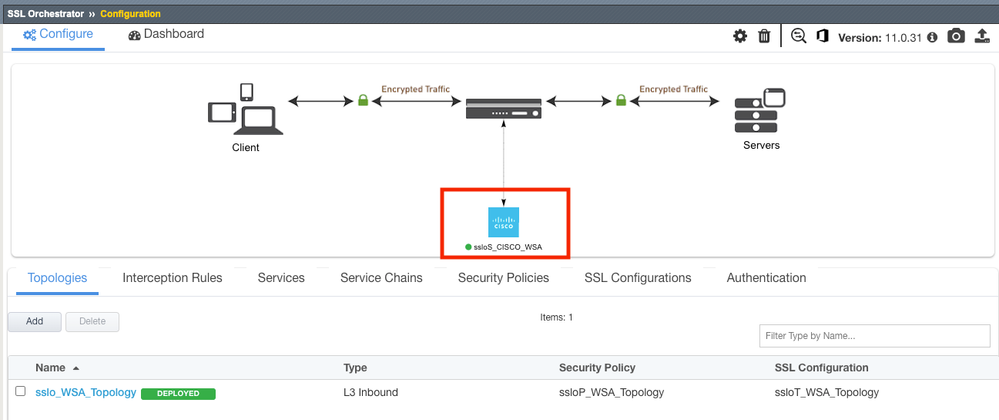Click the Version: 11.0.31 label
Image resolution: width=999 pixels, height=420 pixels.
(880, 38)
